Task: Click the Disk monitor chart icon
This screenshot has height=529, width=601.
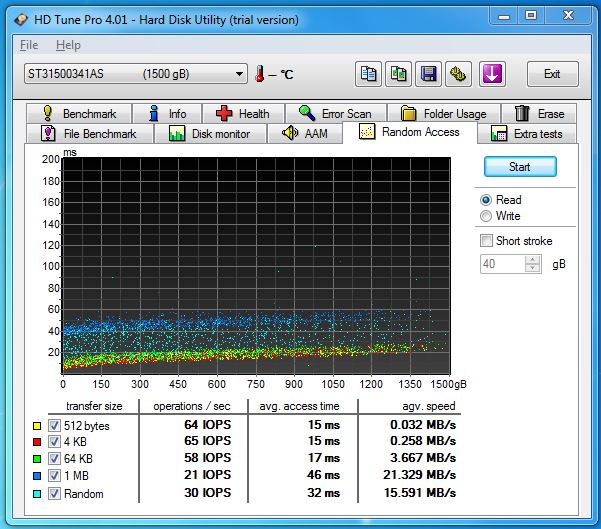Action: pyautogui.click(x=177, y=133)
